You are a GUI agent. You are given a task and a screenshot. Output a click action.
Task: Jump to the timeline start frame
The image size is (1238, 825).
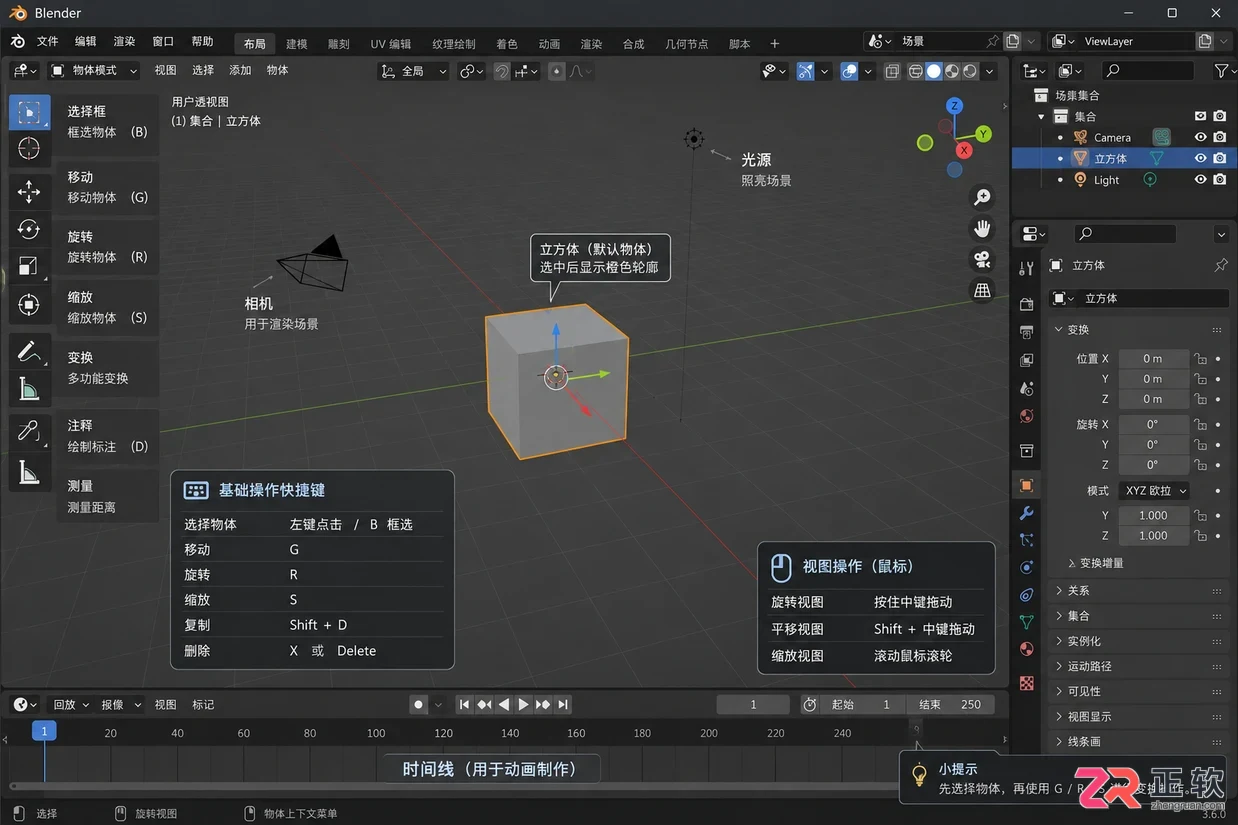tap(464, 704)
